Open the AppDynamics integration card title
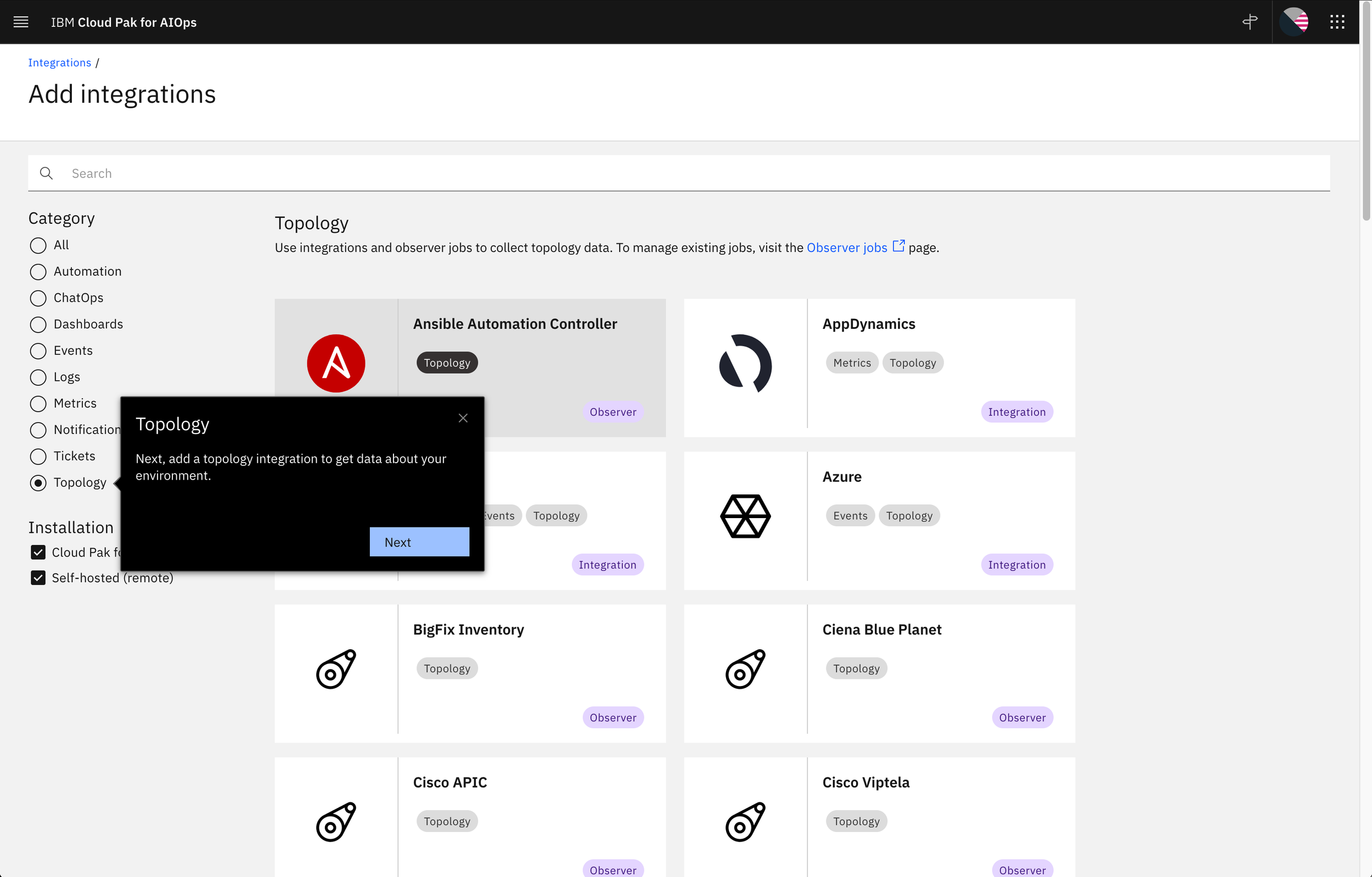 click(869, 324)
